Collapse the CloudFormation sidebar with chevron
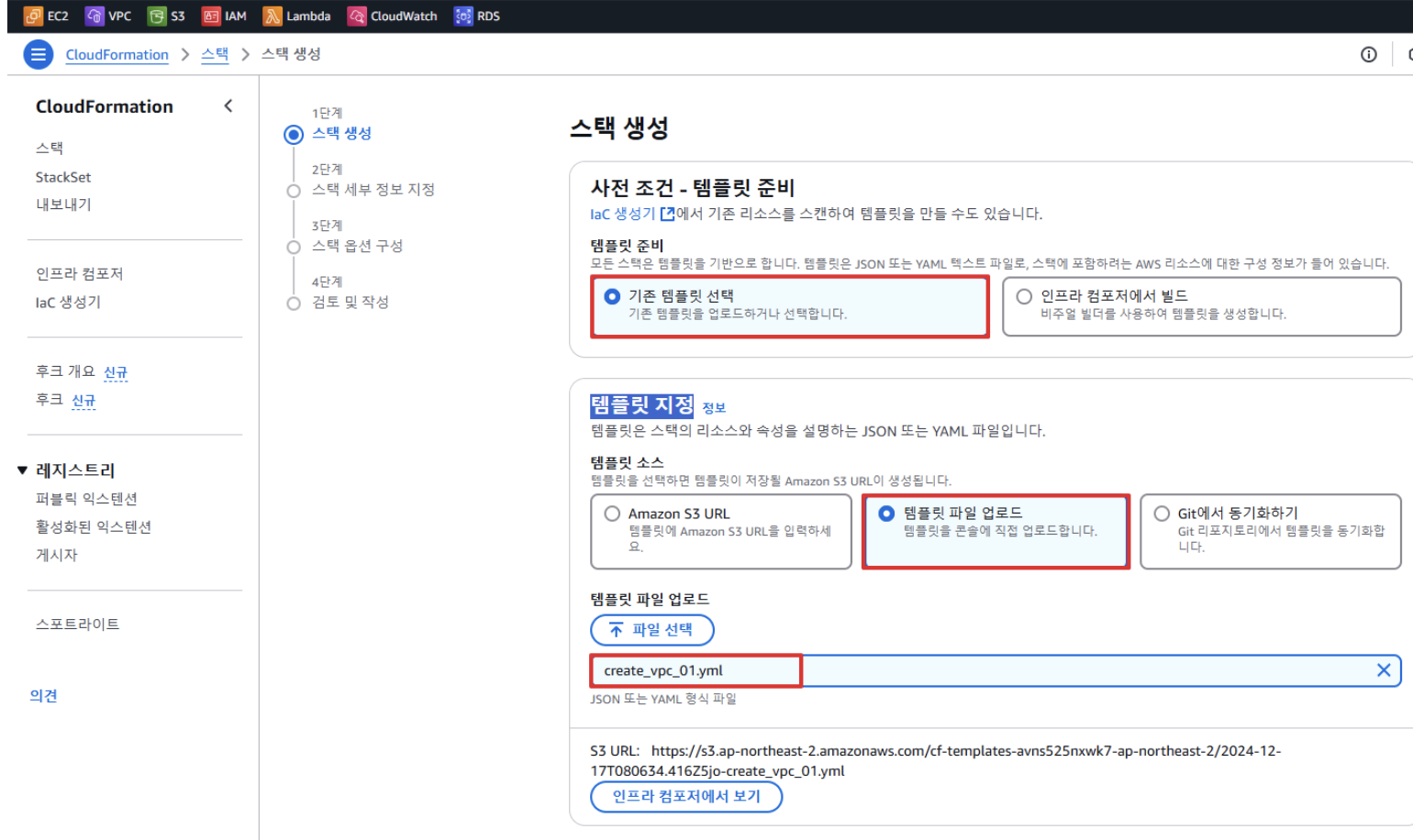The image size is (1413, 840). [228, 106]
